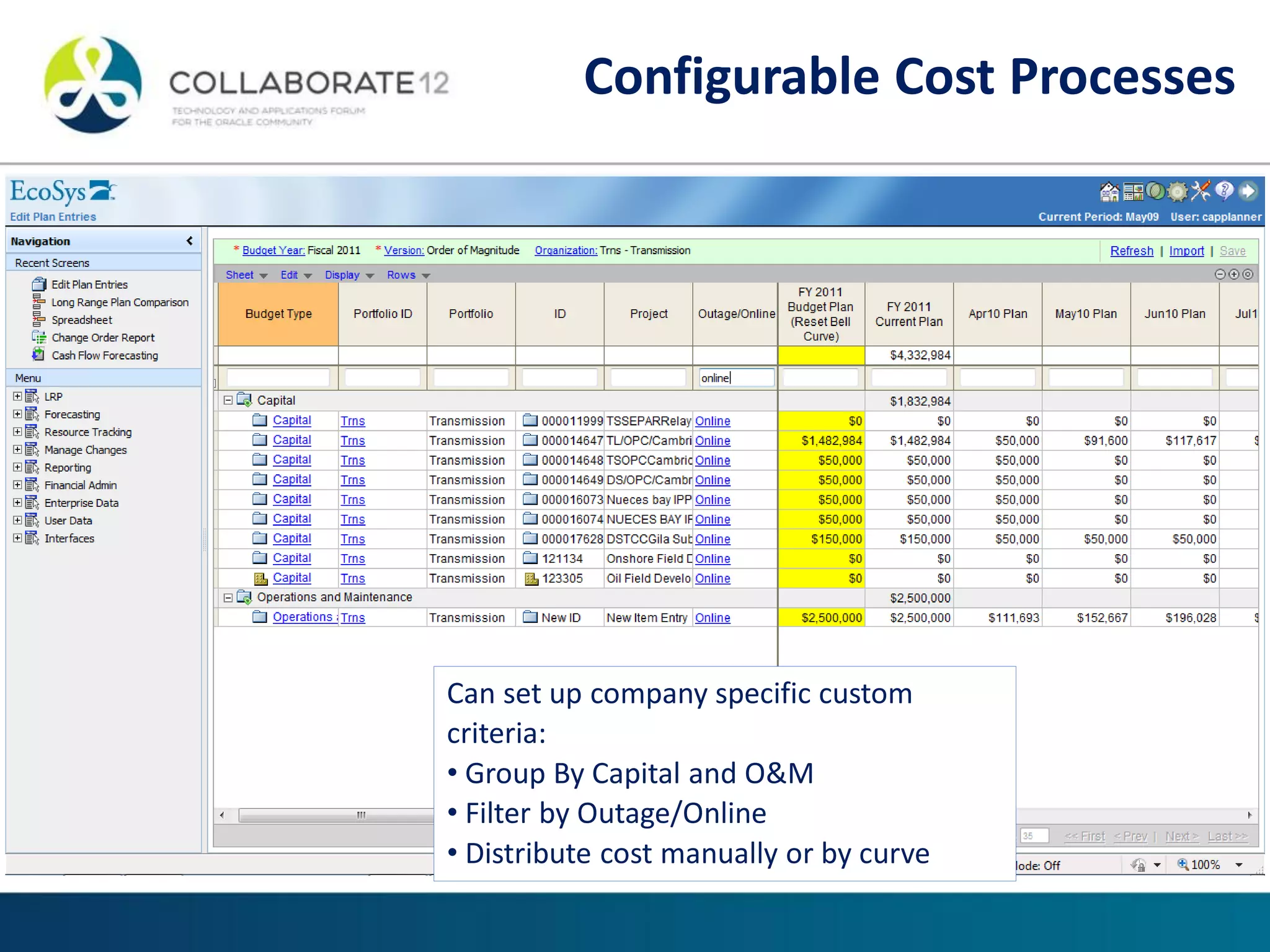This screenshot has height=952, width=1270.
Task: Click Last page link
Action: click(1227, 836)
